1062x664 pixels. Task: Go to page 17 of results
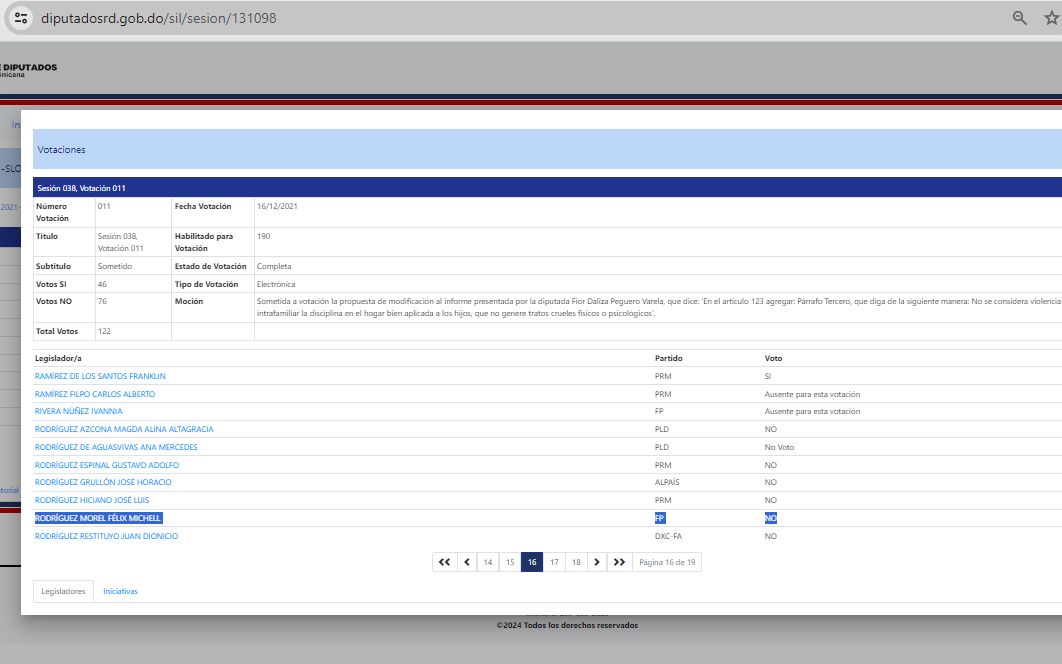coord(554,562)
